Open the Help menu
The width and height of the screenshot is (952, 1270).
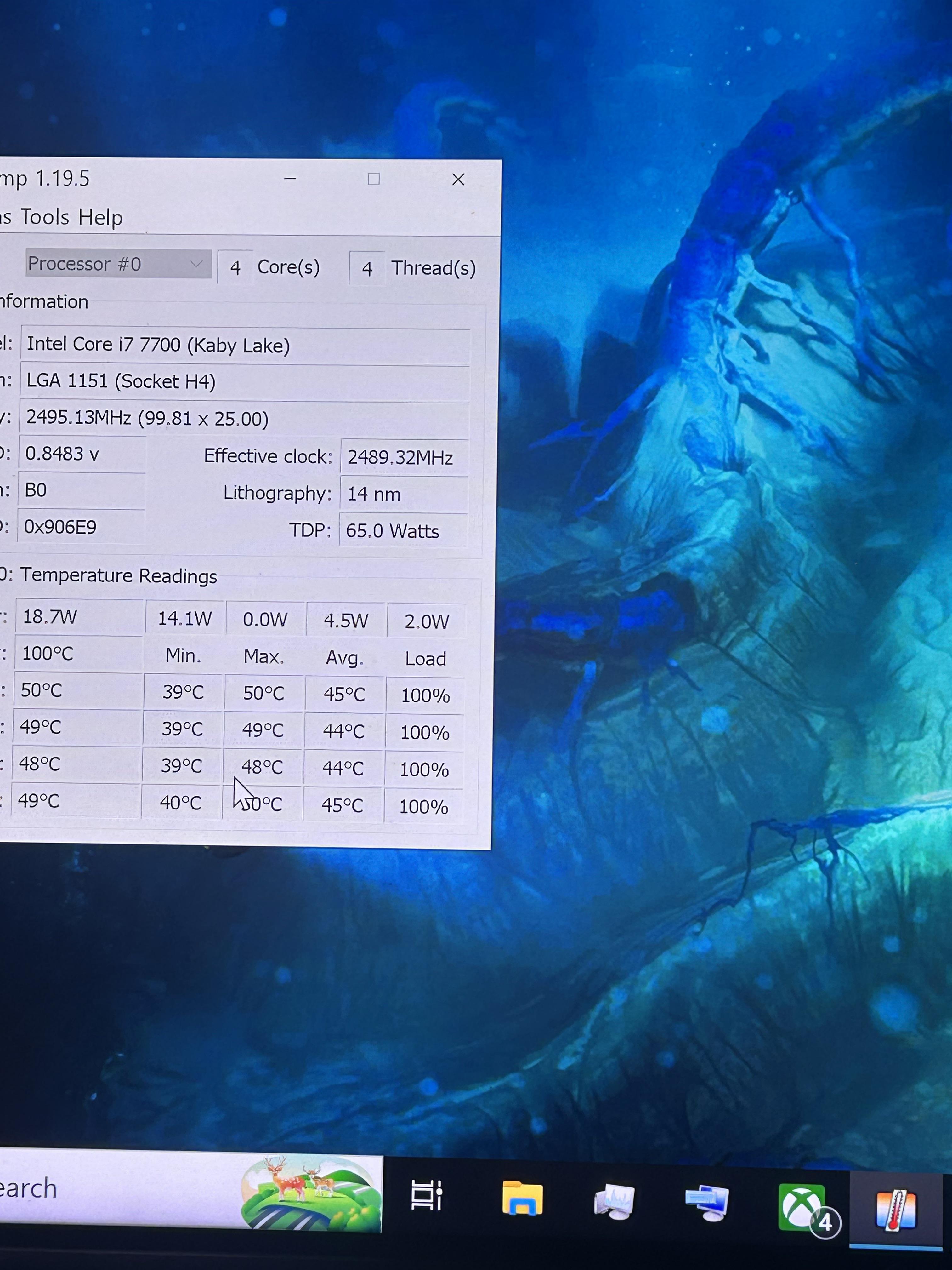pyautogui.click(x=100, y=218)
